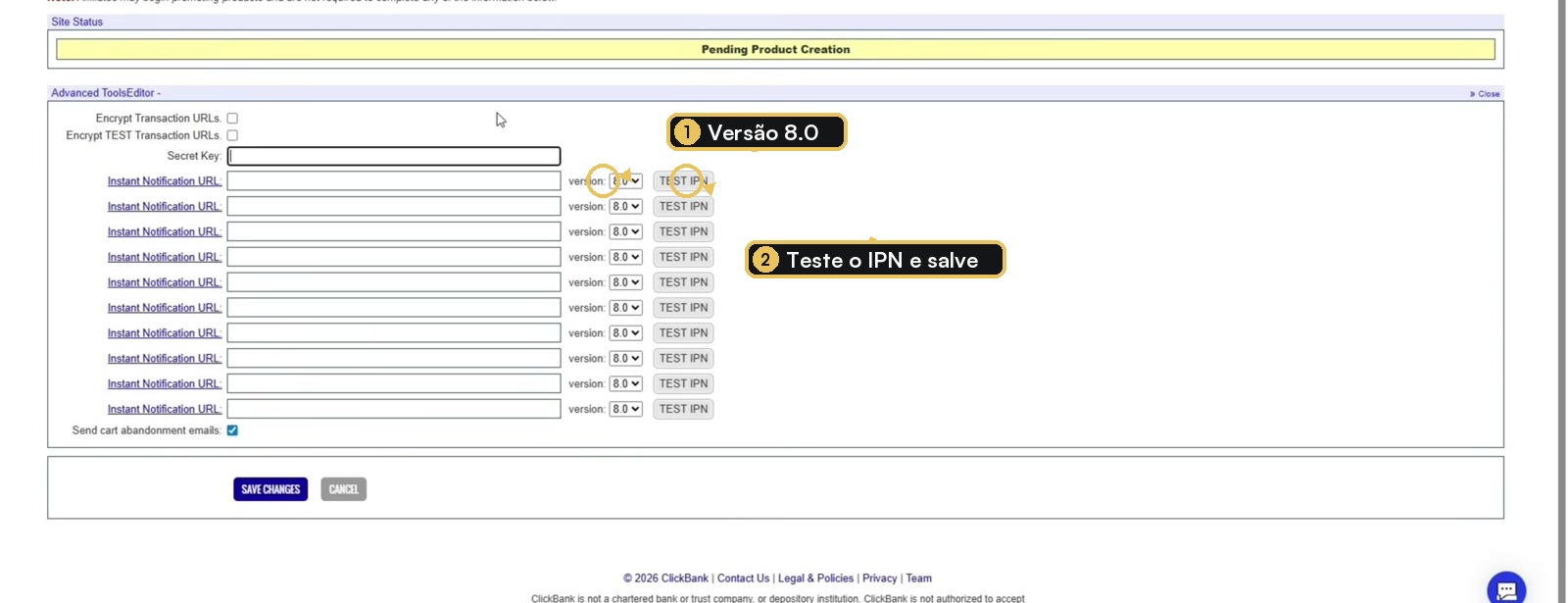Focus the sixth Instant Notification URL field
Screen dimensions: 1568x603
394,308
